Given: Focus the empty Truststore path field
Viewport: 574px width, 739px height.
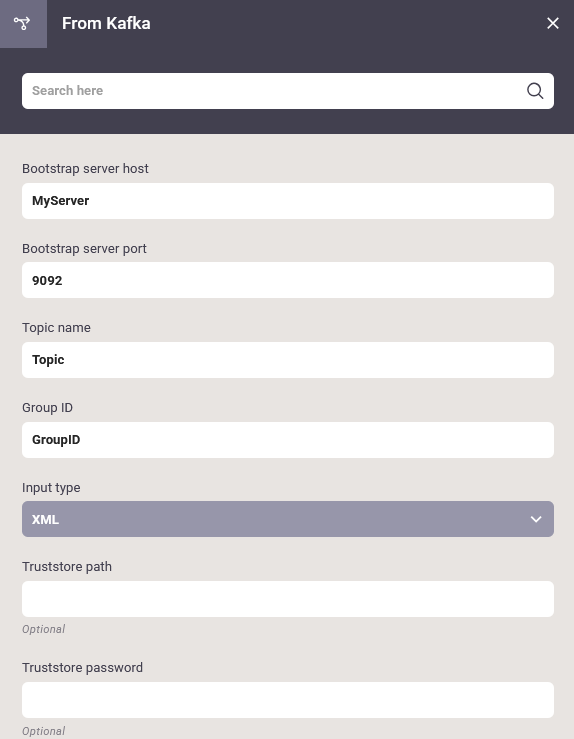Looking at the screenshot, I should click(x=287, y=599).
